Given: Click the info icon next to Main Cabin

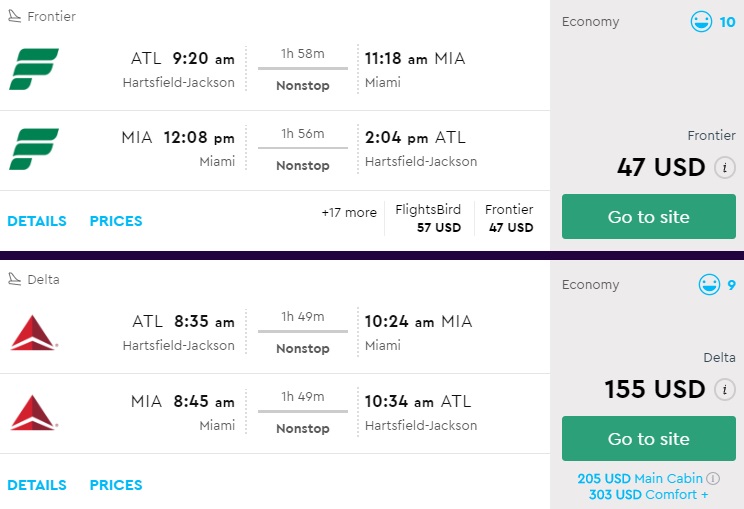Looking at the screenshot, I should click(x=713, y=478).
